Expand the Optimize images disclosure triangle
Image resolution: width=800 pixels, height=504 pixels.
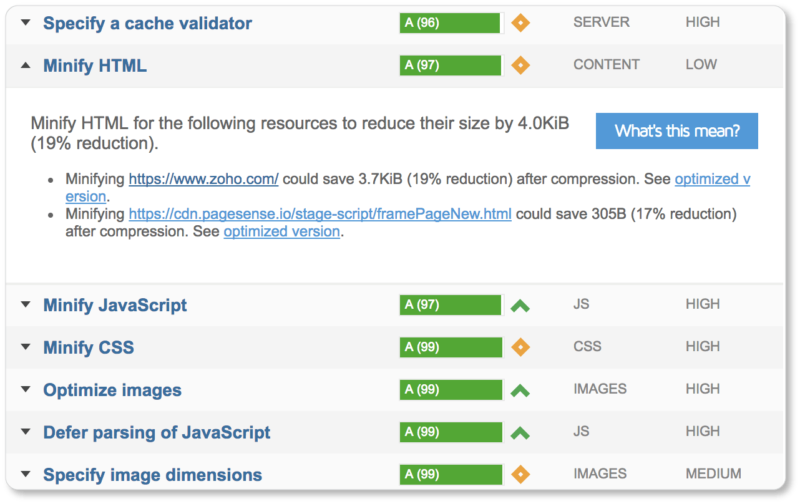click(26, 389)
